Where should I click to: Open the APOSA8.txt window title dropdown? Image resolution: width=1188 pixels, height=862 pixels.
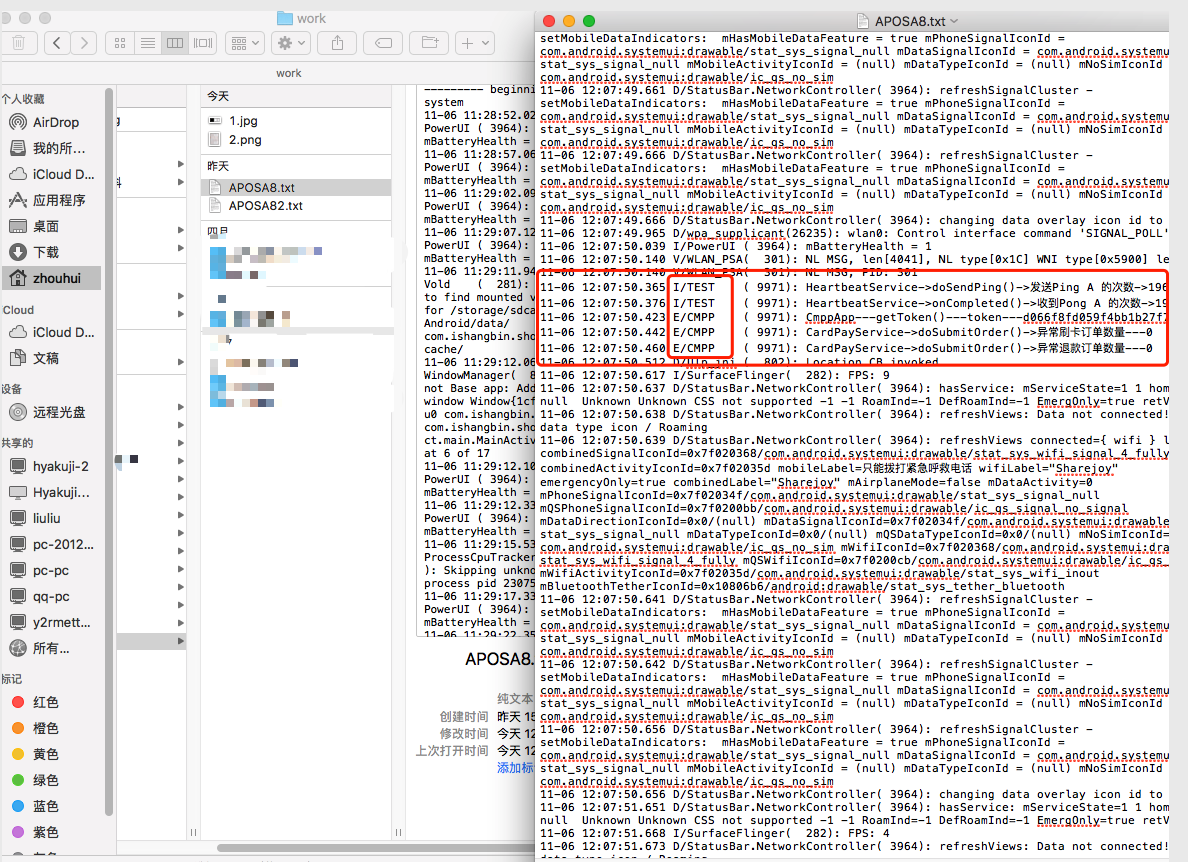(954, 21)
